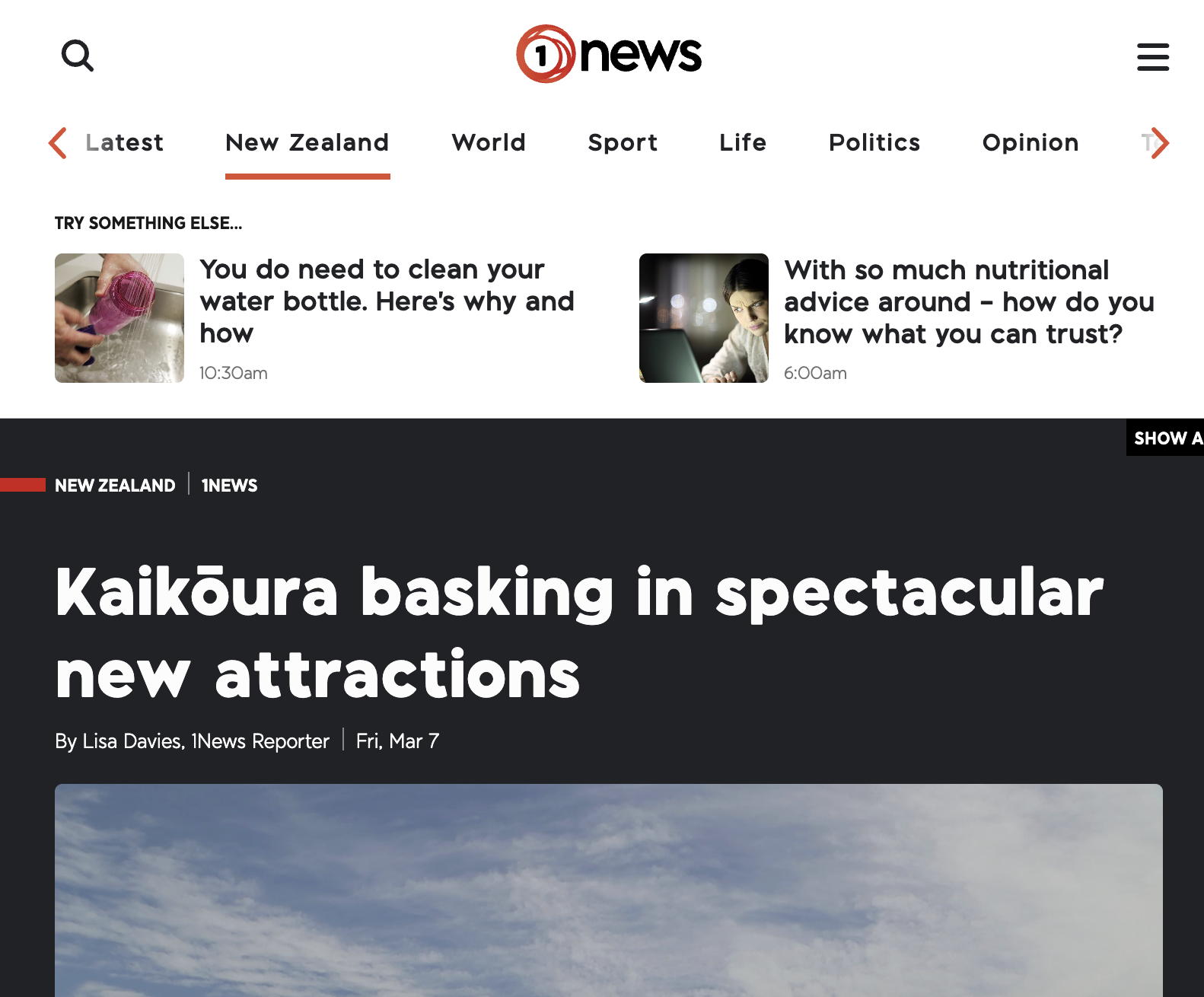Viewport: 1204px width, 997px height.
Task: Click the Kaikōura article hero image
Action: (x=609, y=890)
